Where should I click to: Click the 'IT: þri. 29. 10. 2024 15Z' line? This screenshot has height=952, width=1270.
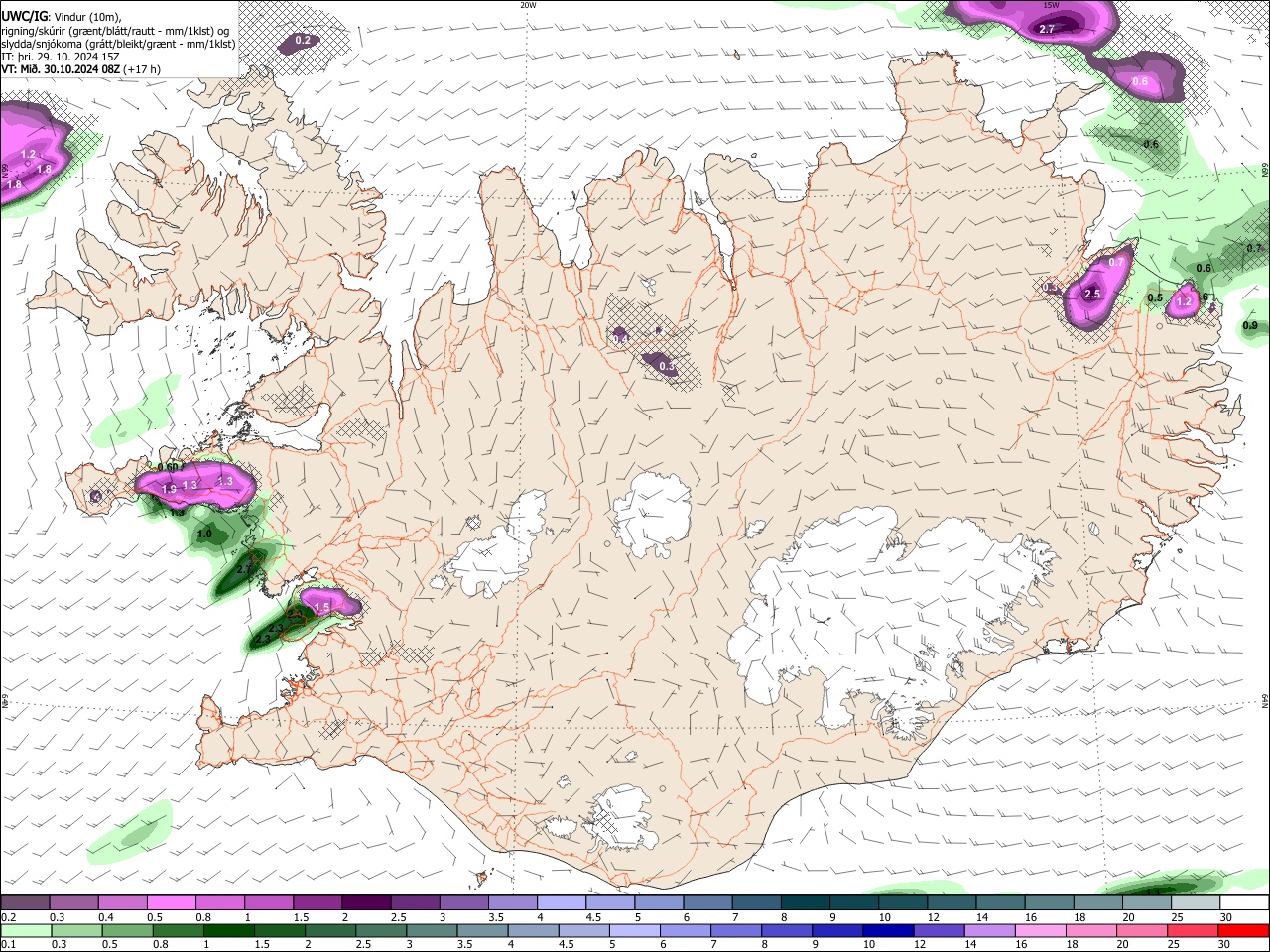(61, 57)
